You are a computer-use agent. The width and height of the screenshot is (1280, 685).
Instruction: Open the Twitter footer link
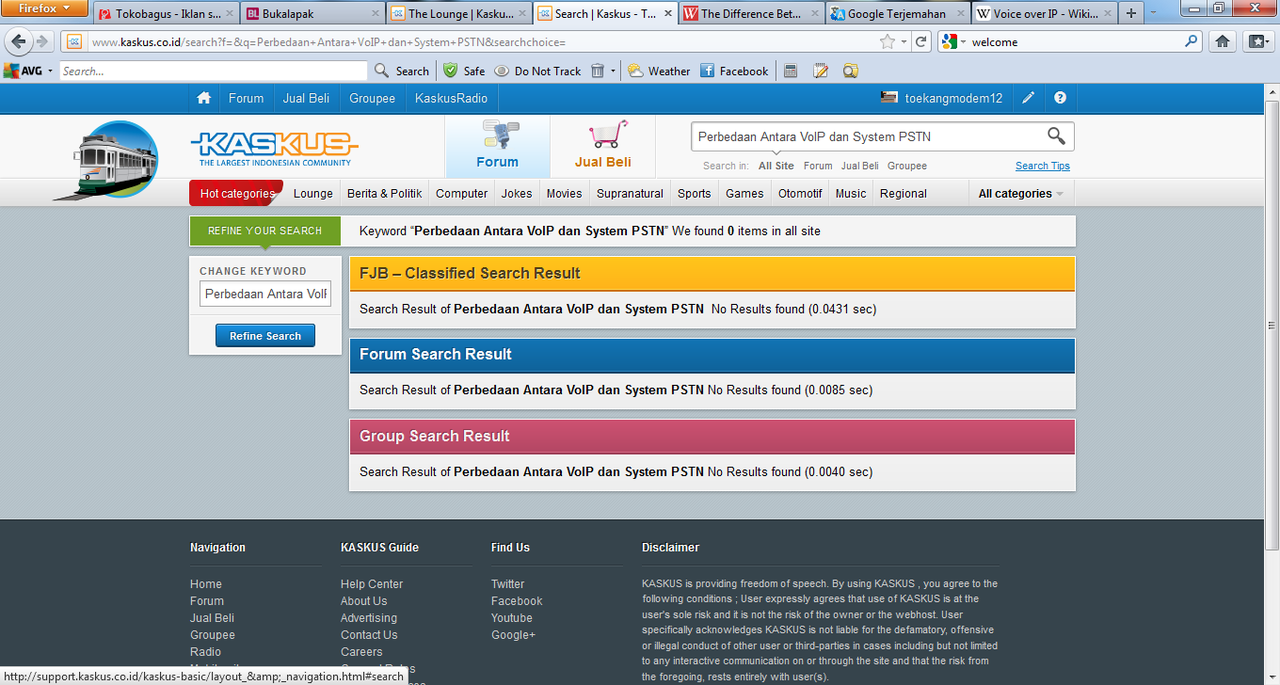click(x=507, y=584)
